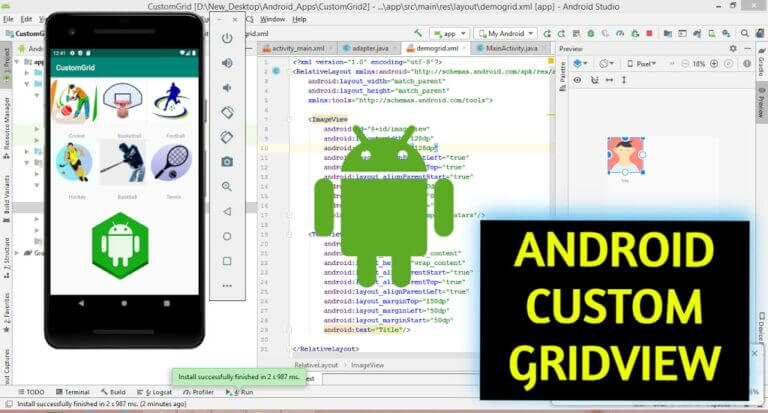
Task: Click the Project Structure folder icon in toolbar
Action: [x=668, y=33]
